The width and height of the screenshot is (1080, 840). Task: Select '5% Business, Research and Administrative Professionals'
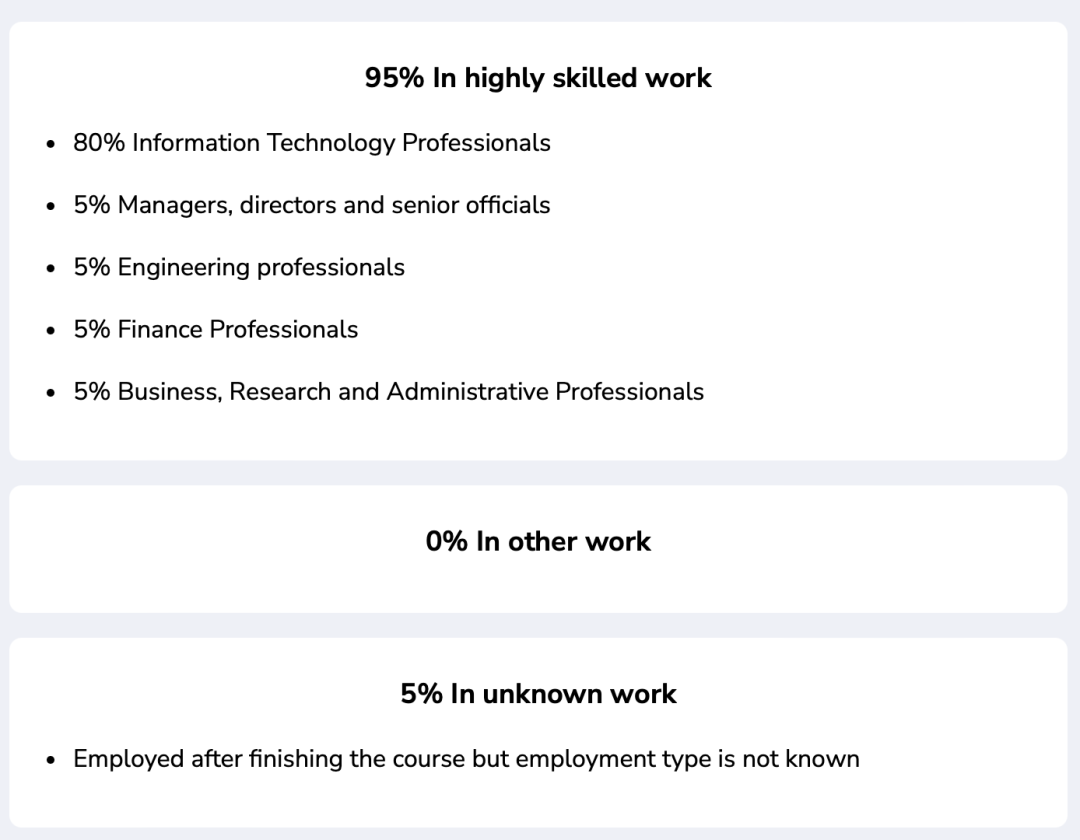click(x=388, y=391)
